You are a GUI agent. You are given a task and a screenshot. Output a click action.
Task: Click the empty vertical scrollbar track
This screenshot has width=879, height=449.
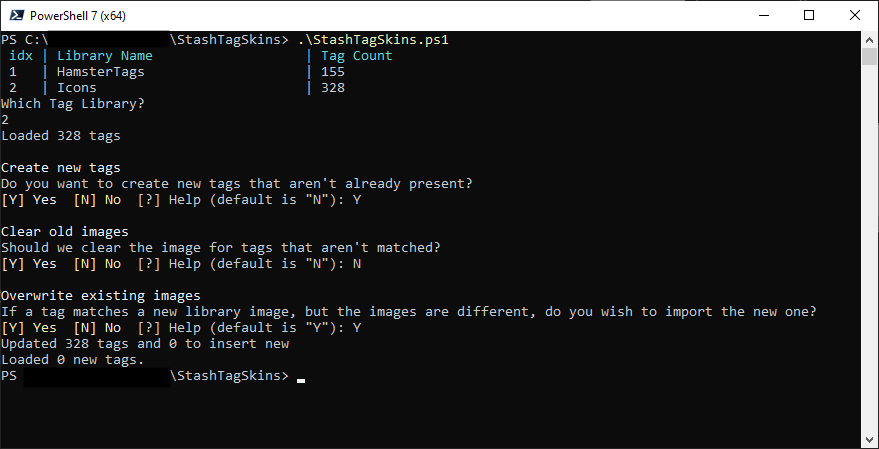[x=869, y=248]
